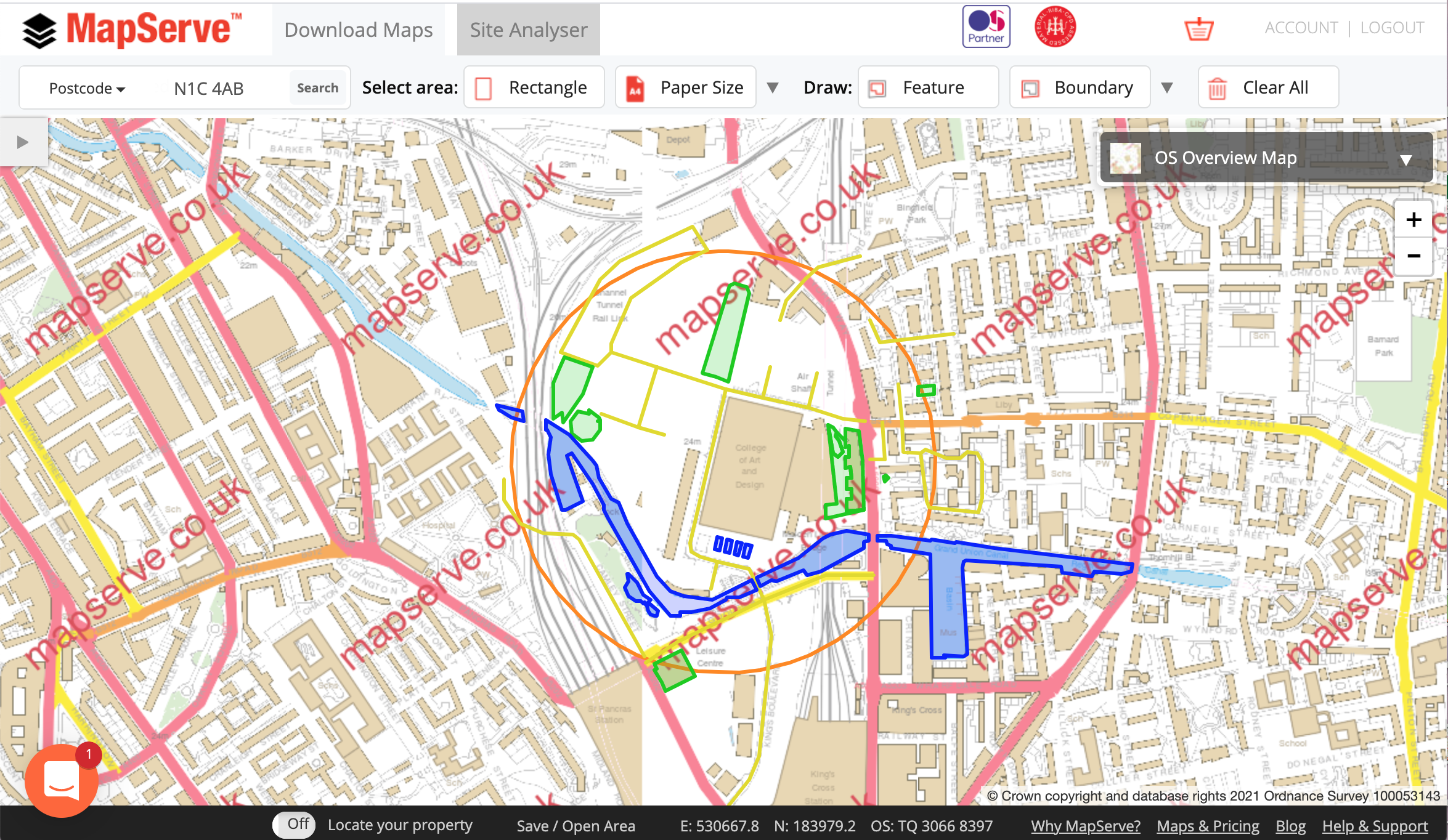Click the OS Overview Map thumbnail
Screen dimensions: 1448x840
point(1125,158)
